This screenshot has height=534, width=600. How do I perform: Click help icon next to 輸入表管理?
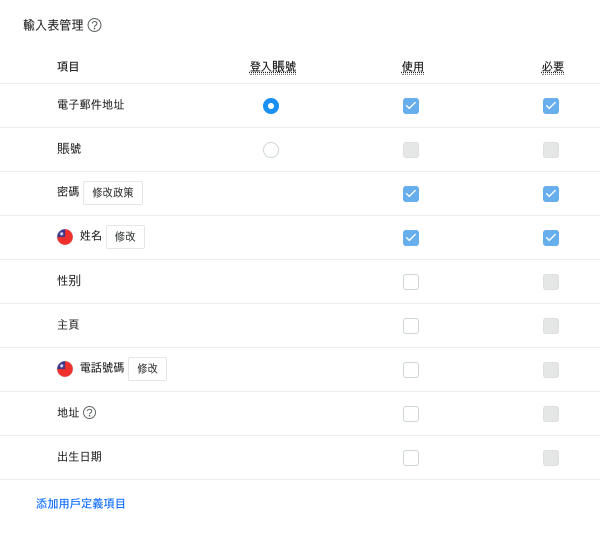(95, 25)
